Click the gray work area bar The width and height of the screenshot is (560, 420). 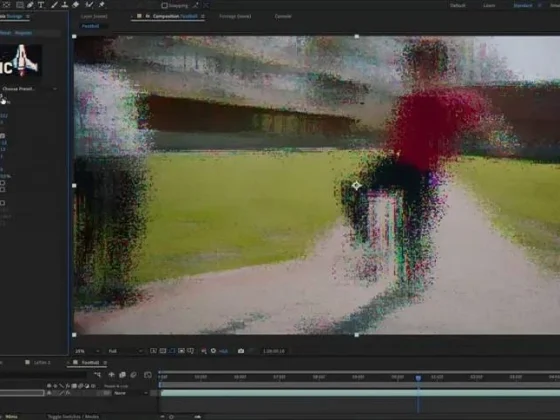click(360, 385)
